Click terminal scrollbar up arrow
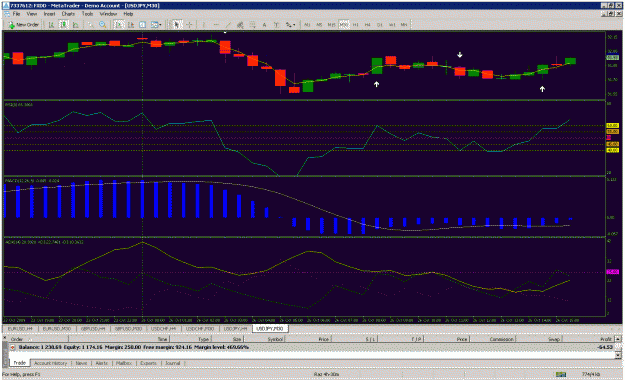This screenshot has width=625, height=380. [618, 339]
